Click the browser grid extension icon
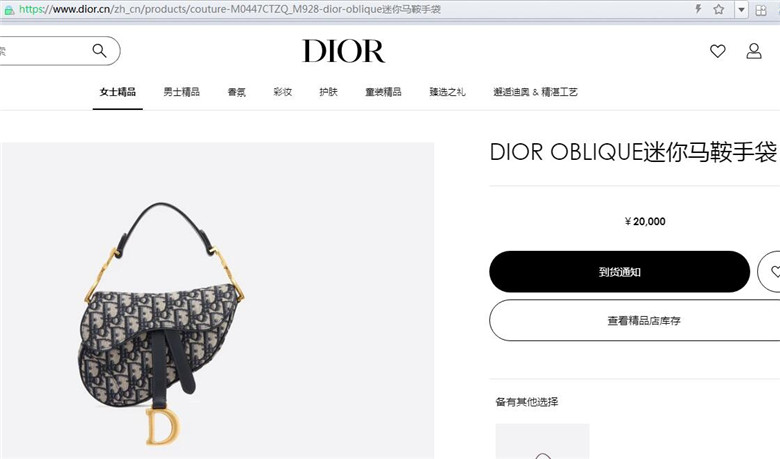Viewport: 780px width, 459px height. (x=761, y=10)
